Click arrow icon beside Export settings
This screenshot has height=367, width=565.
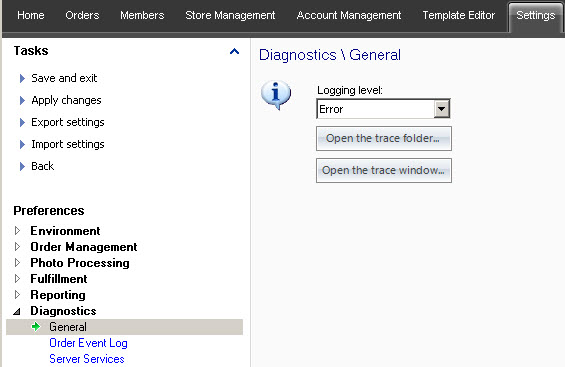22,122
